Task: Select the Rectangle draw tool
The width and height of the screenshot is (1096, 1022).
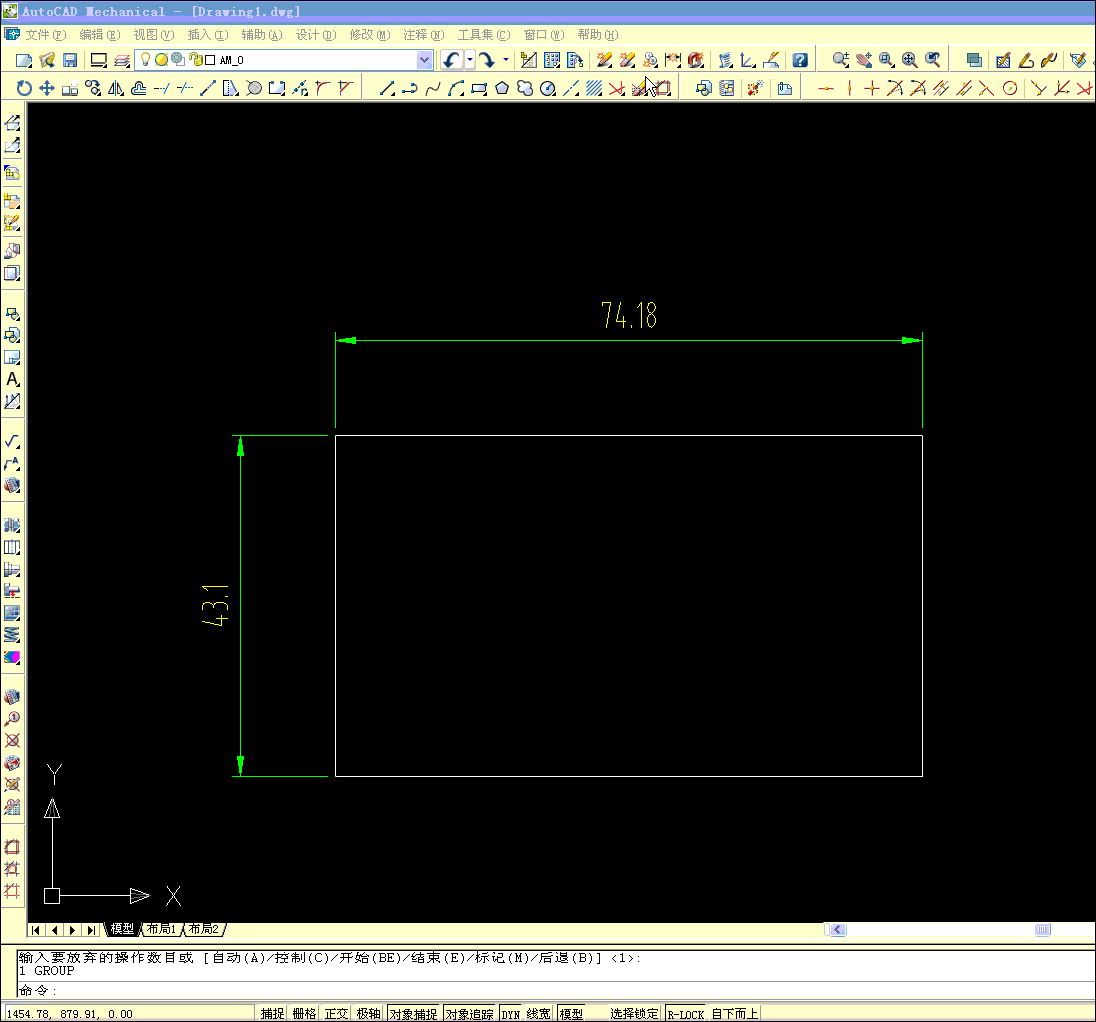Action: (479, 88)
